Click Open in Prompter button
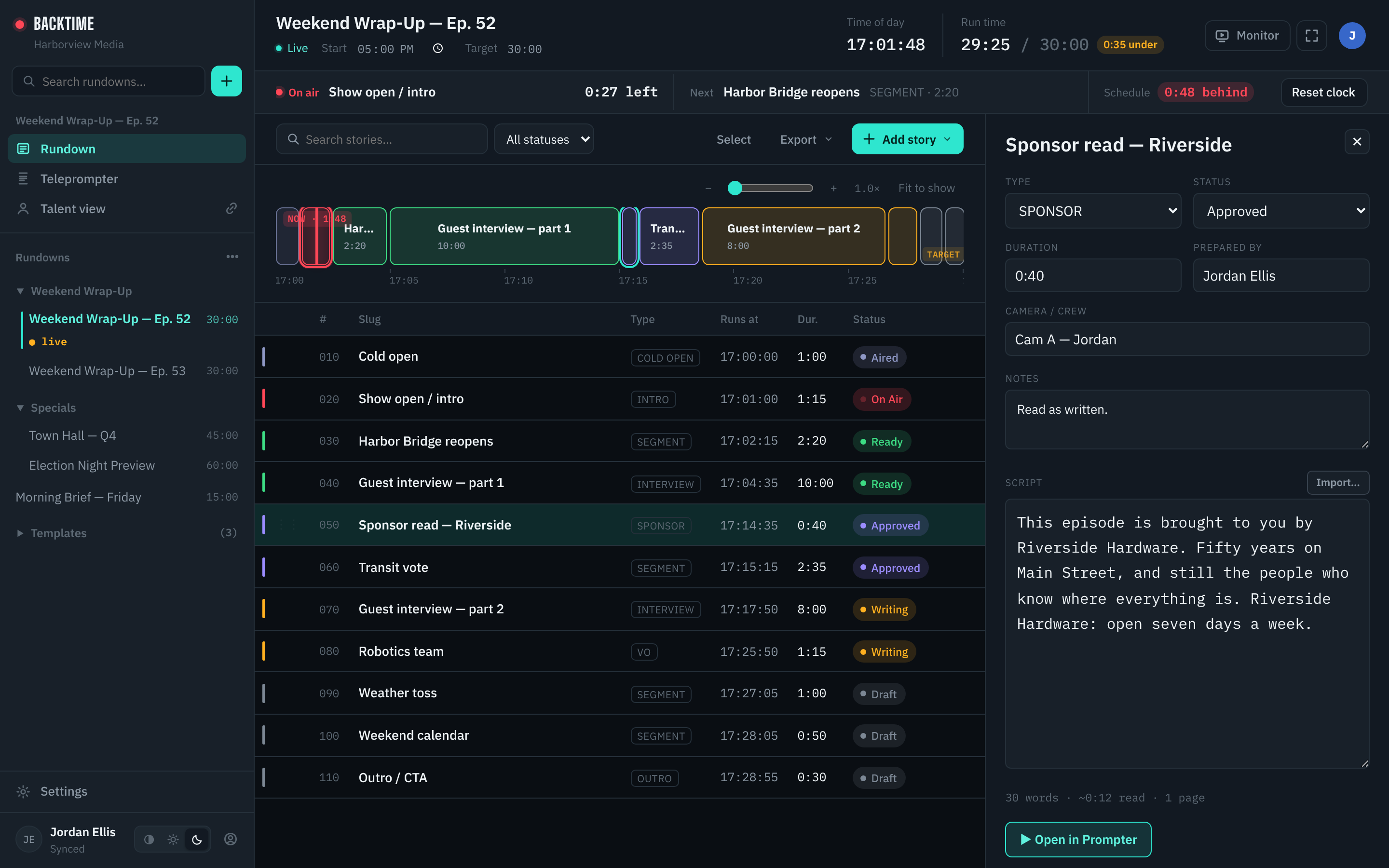 point(1078,839)
